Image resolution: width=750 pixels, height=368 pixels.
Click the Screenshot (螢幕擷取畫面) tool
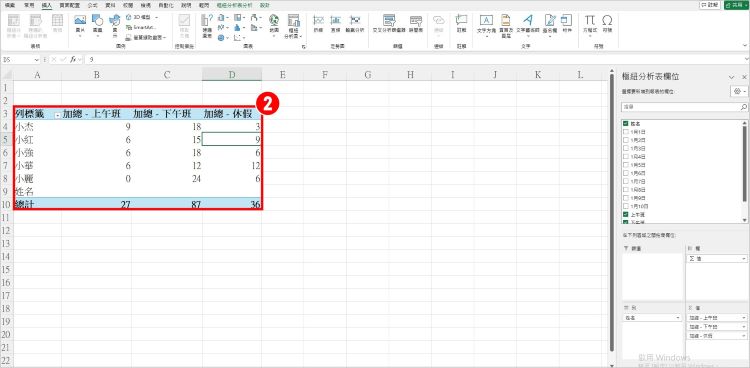pyautogui.click(x=145, y=37)
